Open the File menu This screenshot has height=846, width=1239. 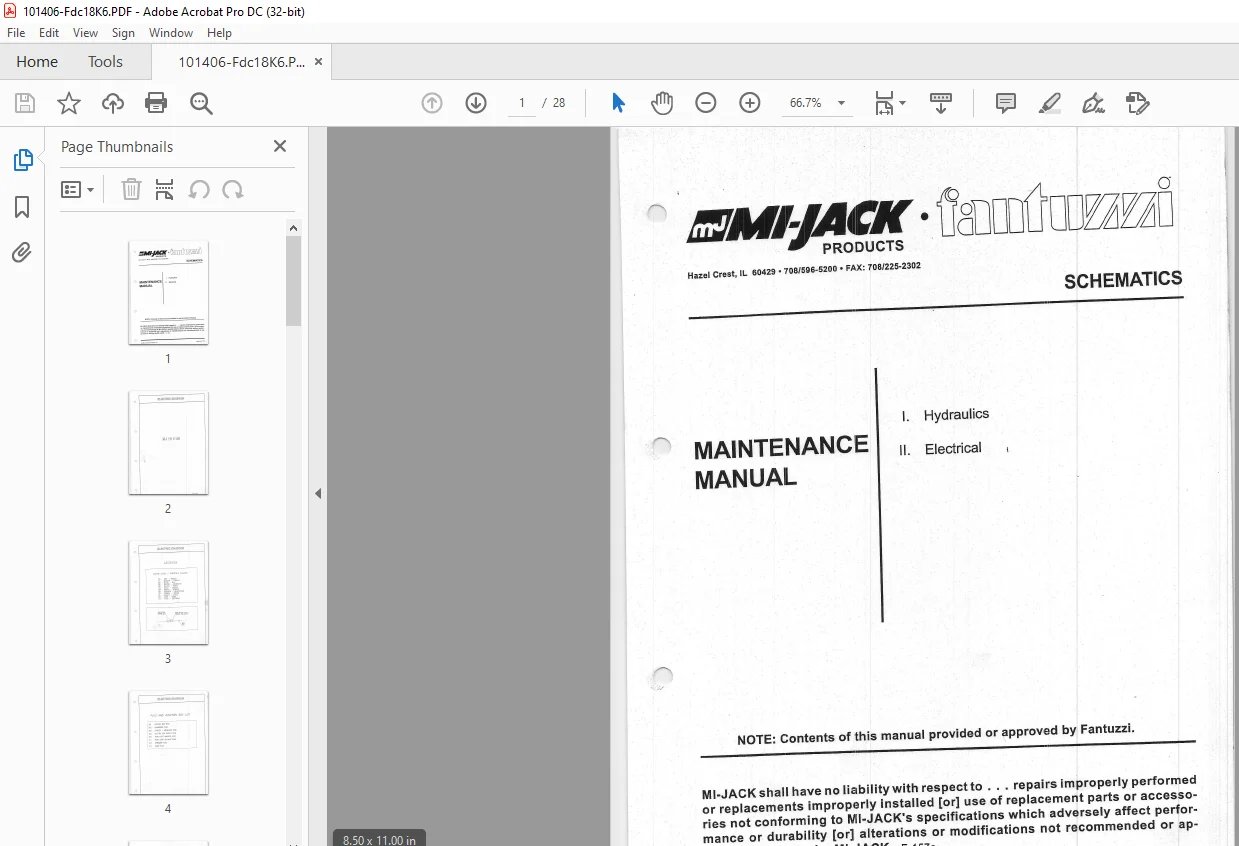pos(16,33)
